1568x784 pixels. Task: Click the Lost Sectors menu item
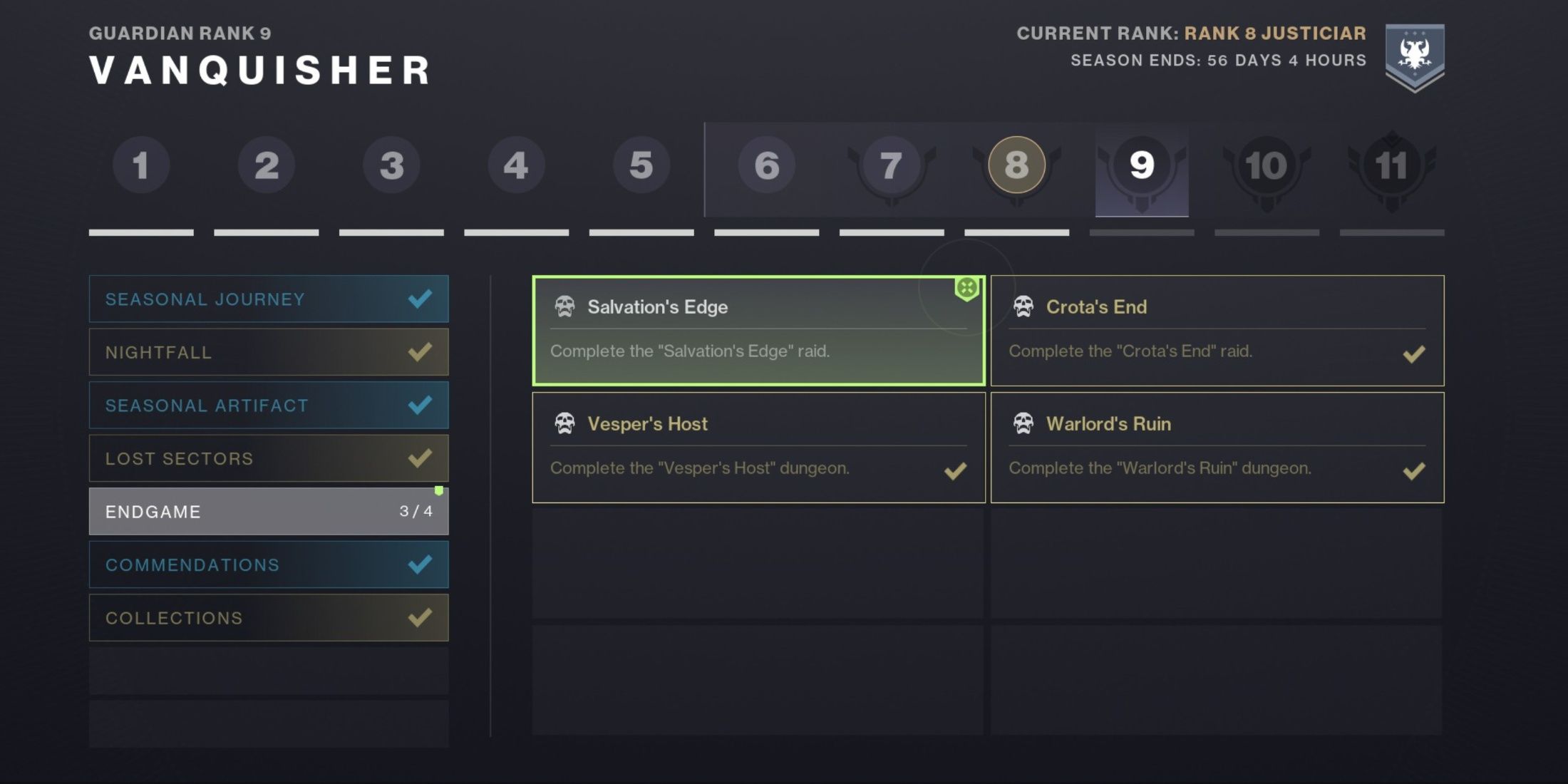(265, 458)
